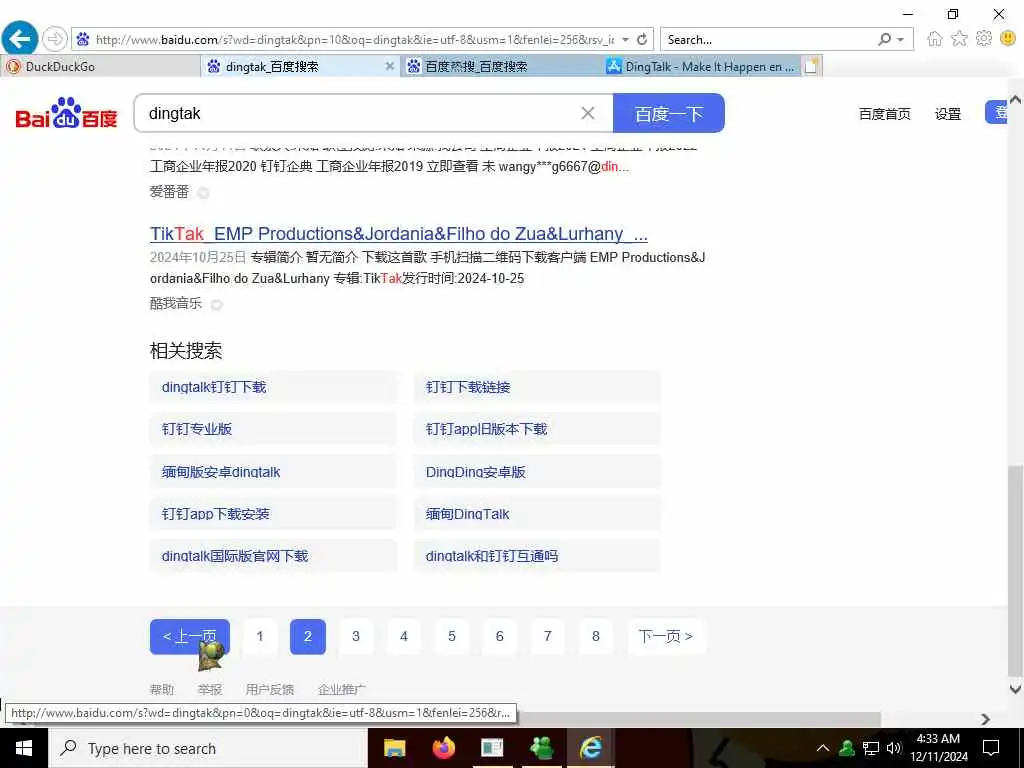Click the Refresh icon in address bar
This screenshot has height=768, width=1024.
point(642,39)
